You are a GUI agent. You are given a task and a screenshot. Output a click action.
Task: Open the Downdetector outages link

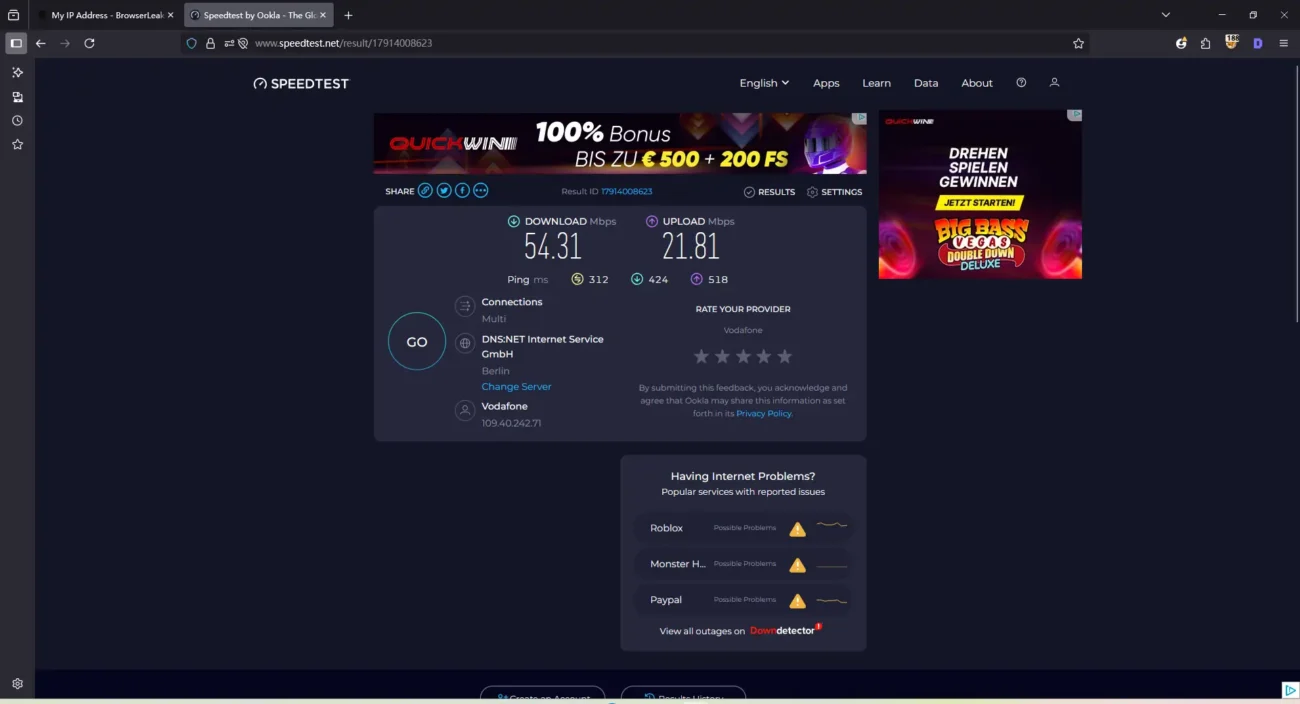click(x=785, y=630)
